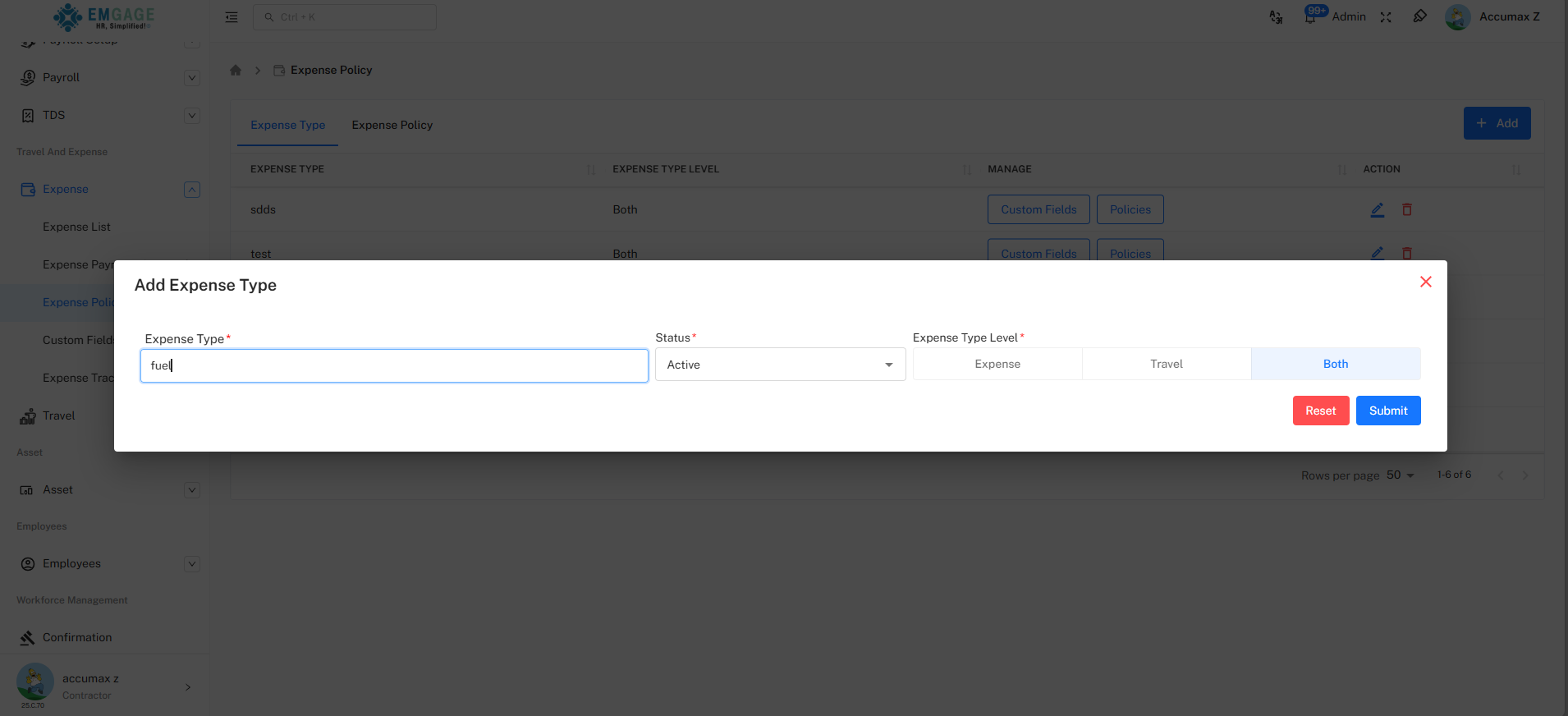Viewport: 1568px width, 716px height.
Task: Open the rows per page dropdown
Action: [1401, 475]
